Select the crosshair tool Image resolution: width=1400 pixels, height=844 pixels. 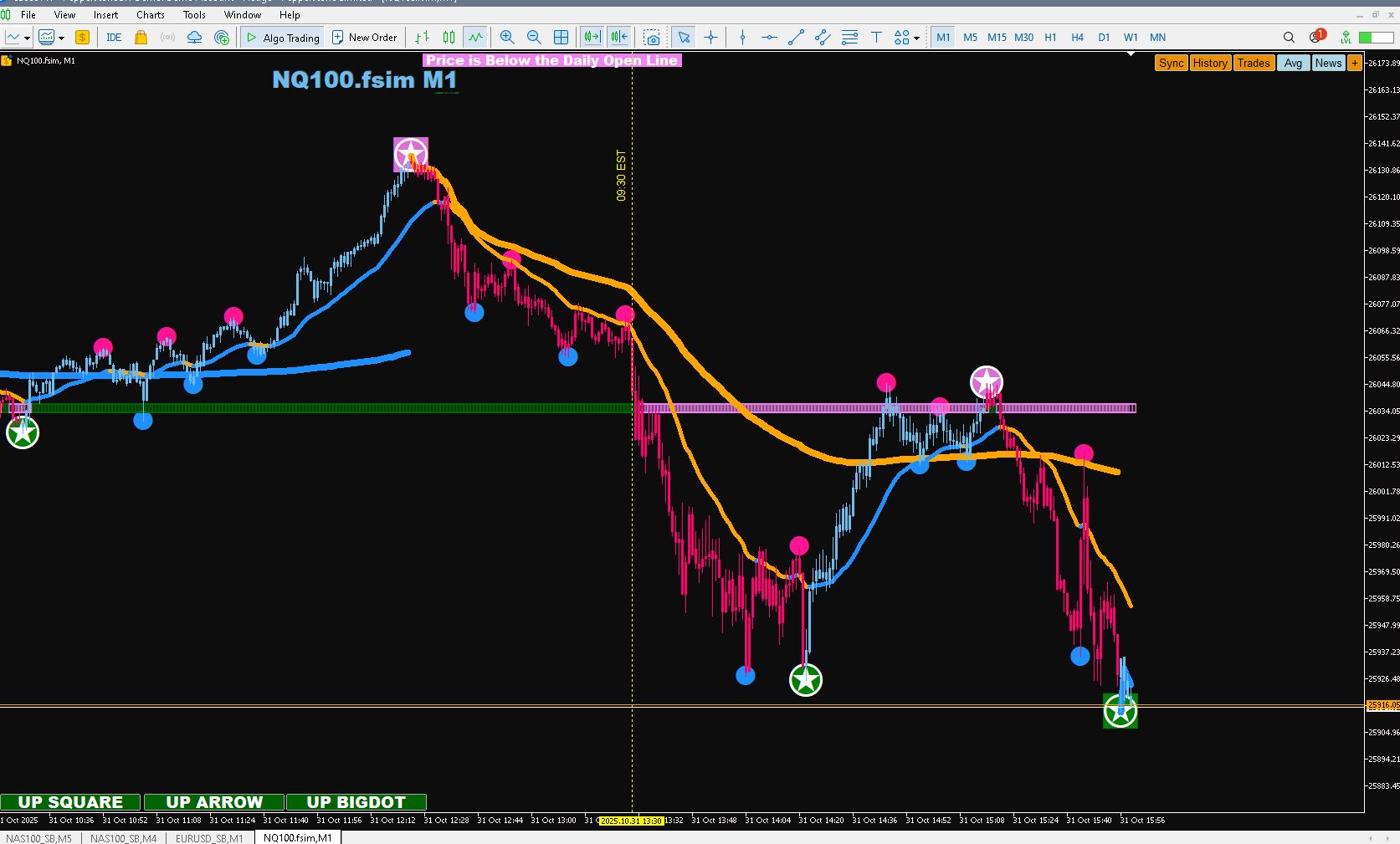coord(710,38)
